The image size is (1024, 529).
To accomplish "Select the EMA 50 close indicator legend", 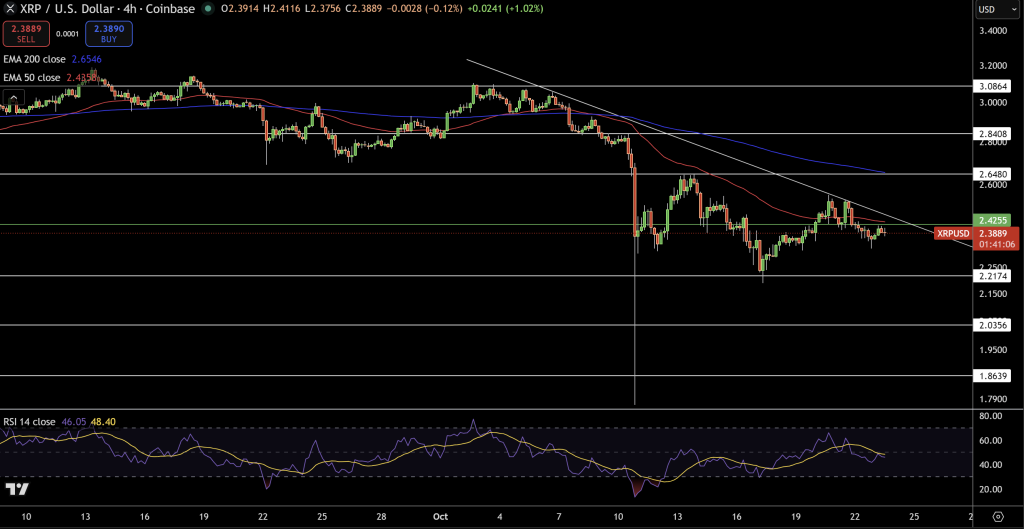I will point(34,77).
